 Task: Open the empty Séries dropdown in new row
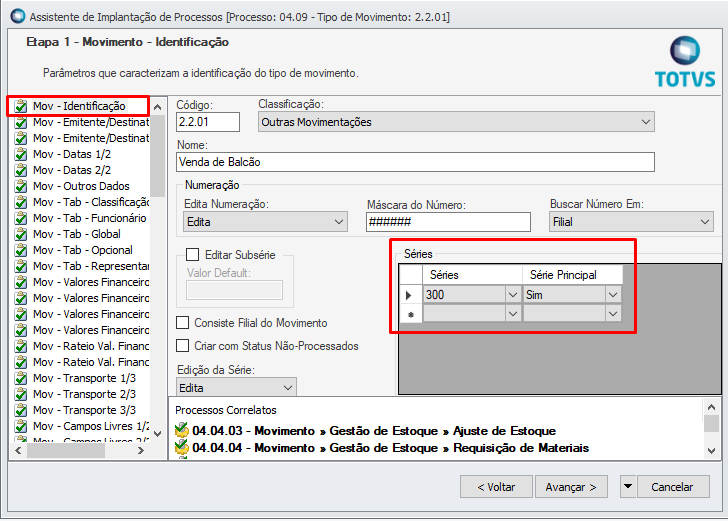[x=513, y=314]
